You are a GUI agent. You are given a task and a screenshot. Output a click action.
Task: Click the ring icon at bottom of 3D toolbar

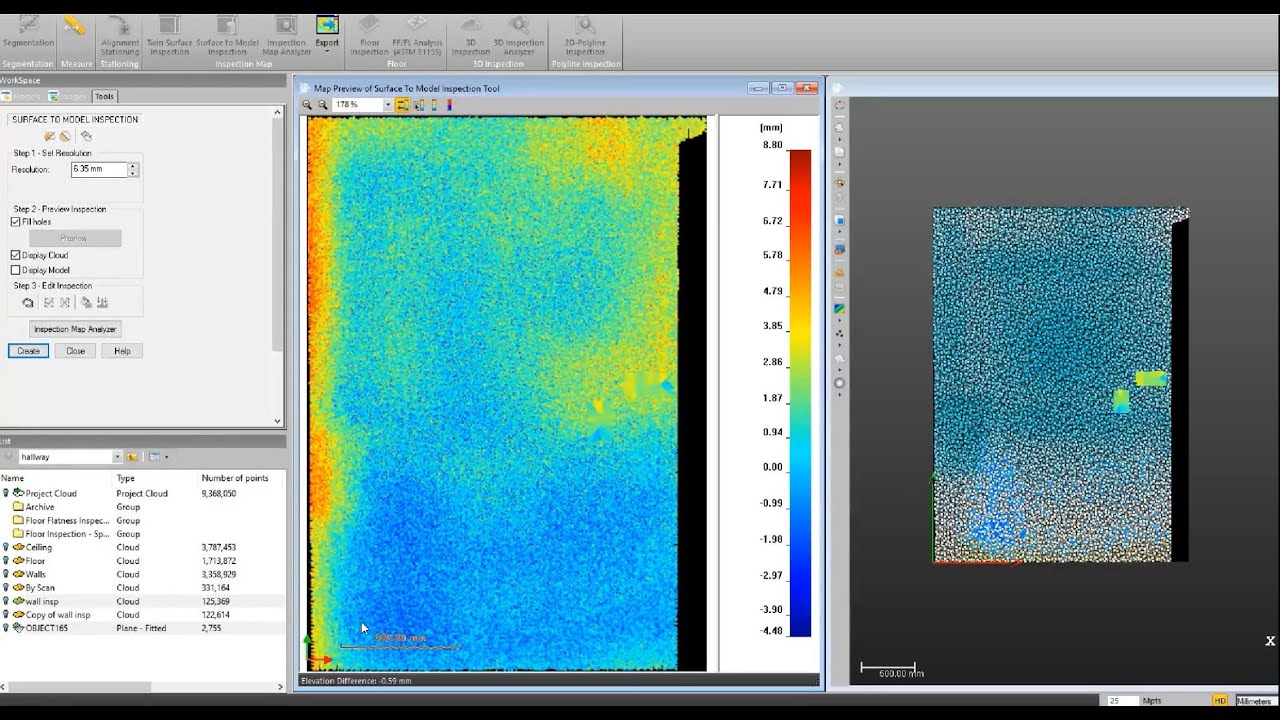point(839,383)
